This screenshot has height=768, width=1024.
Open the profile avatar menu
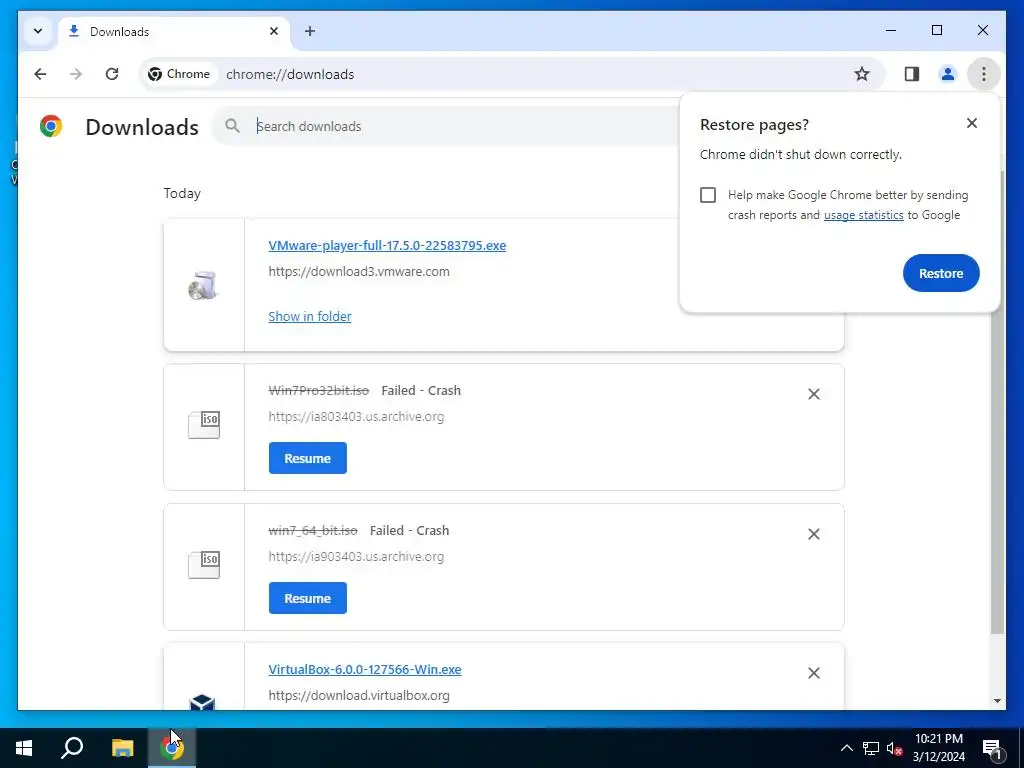point(948,74)
